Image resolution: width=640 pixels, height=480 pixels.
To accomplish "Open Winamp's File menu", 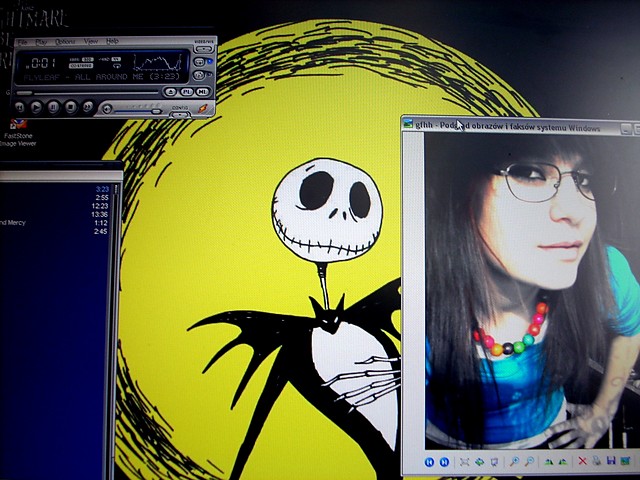I will pyautogui.click(x=22, y=42).
